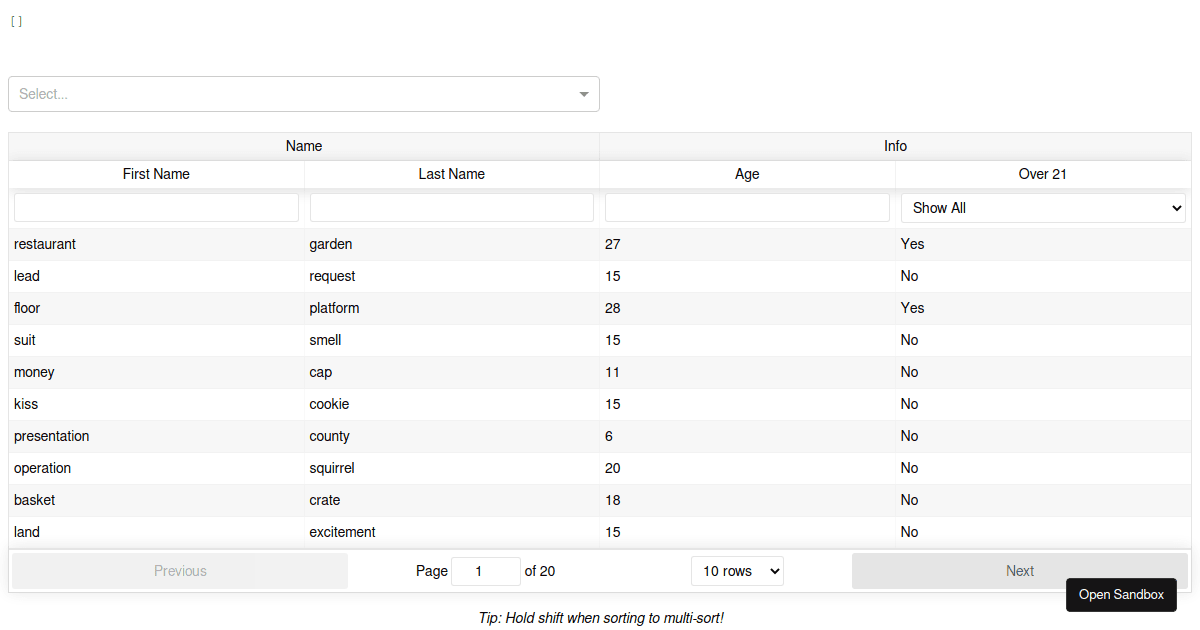
Task: Sort the table by Age column
Action: 747,173
